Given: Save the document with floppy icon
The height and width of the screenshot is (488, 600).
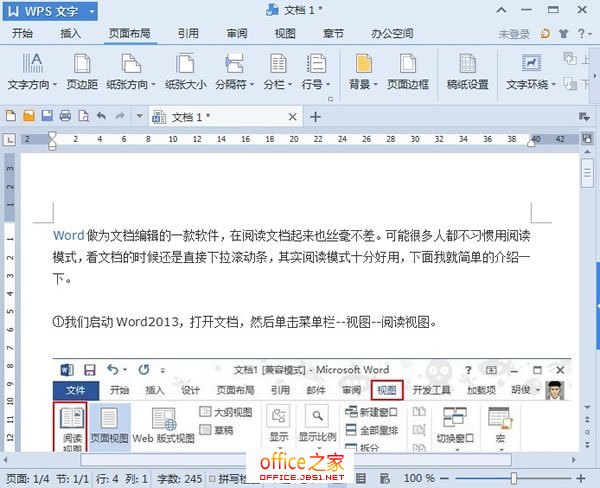Looking at the screenshot, I should 47,116.
